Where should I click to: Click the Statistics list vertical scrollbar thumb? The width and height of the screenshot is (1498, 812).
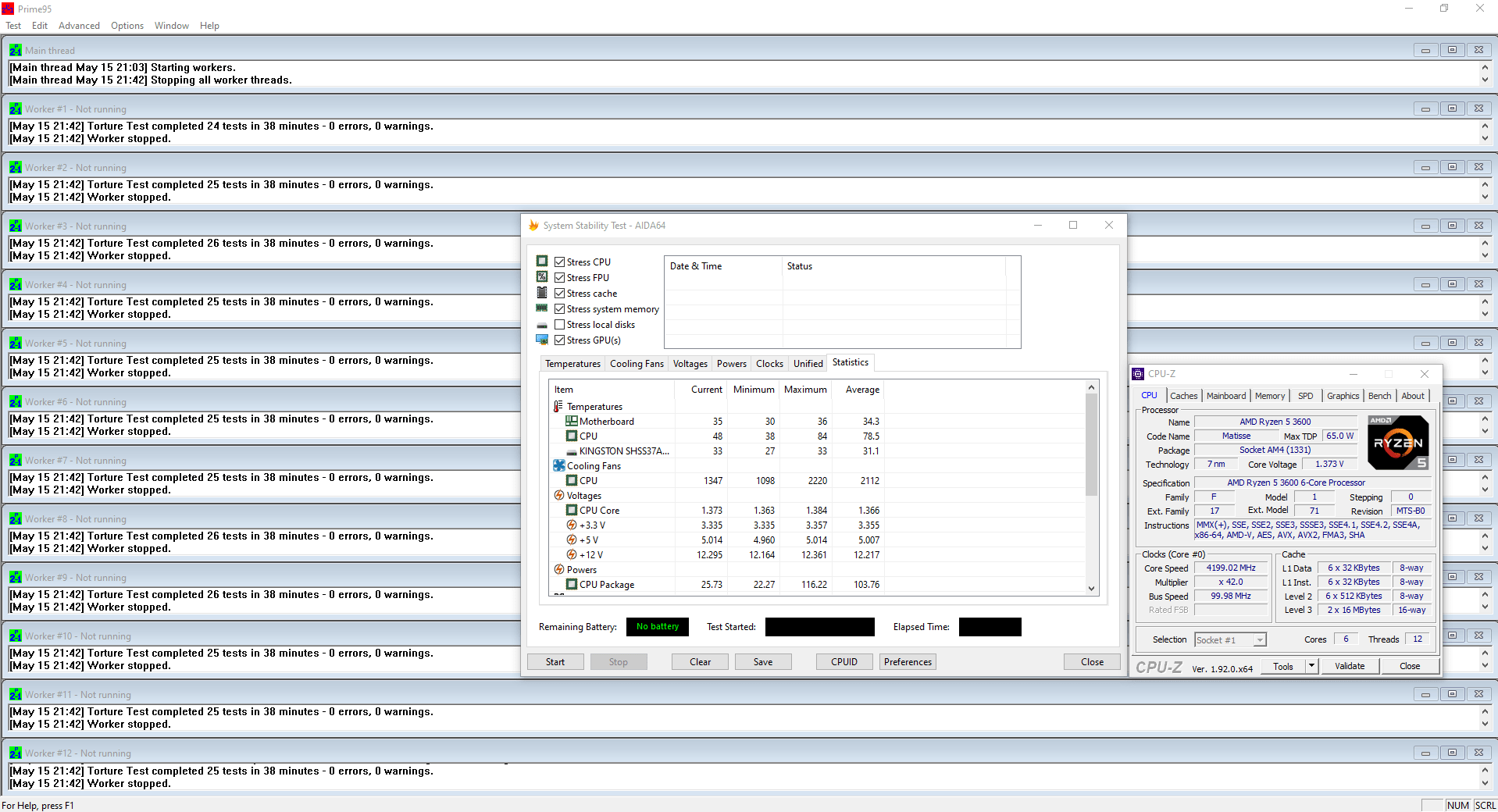1092,445
